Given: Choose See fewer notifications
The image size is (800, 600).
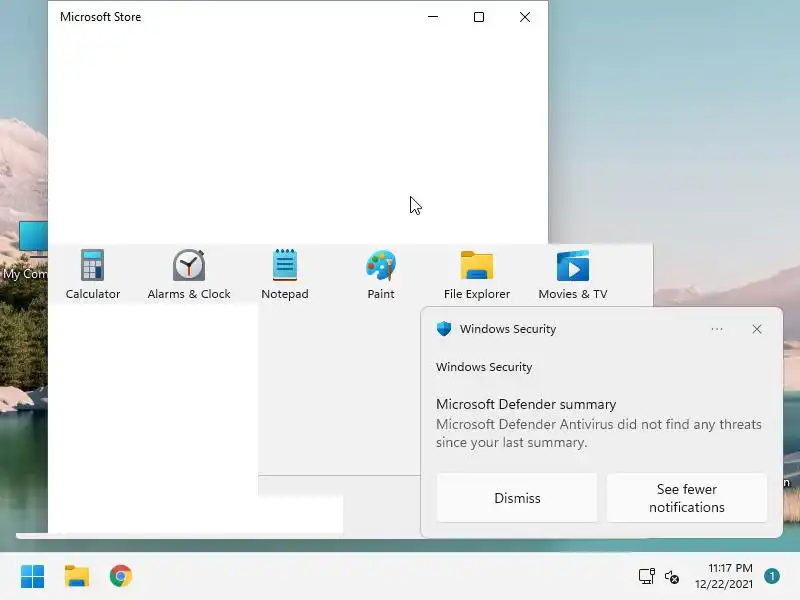Looking at the screenshot, I should (x=687, y=498).
